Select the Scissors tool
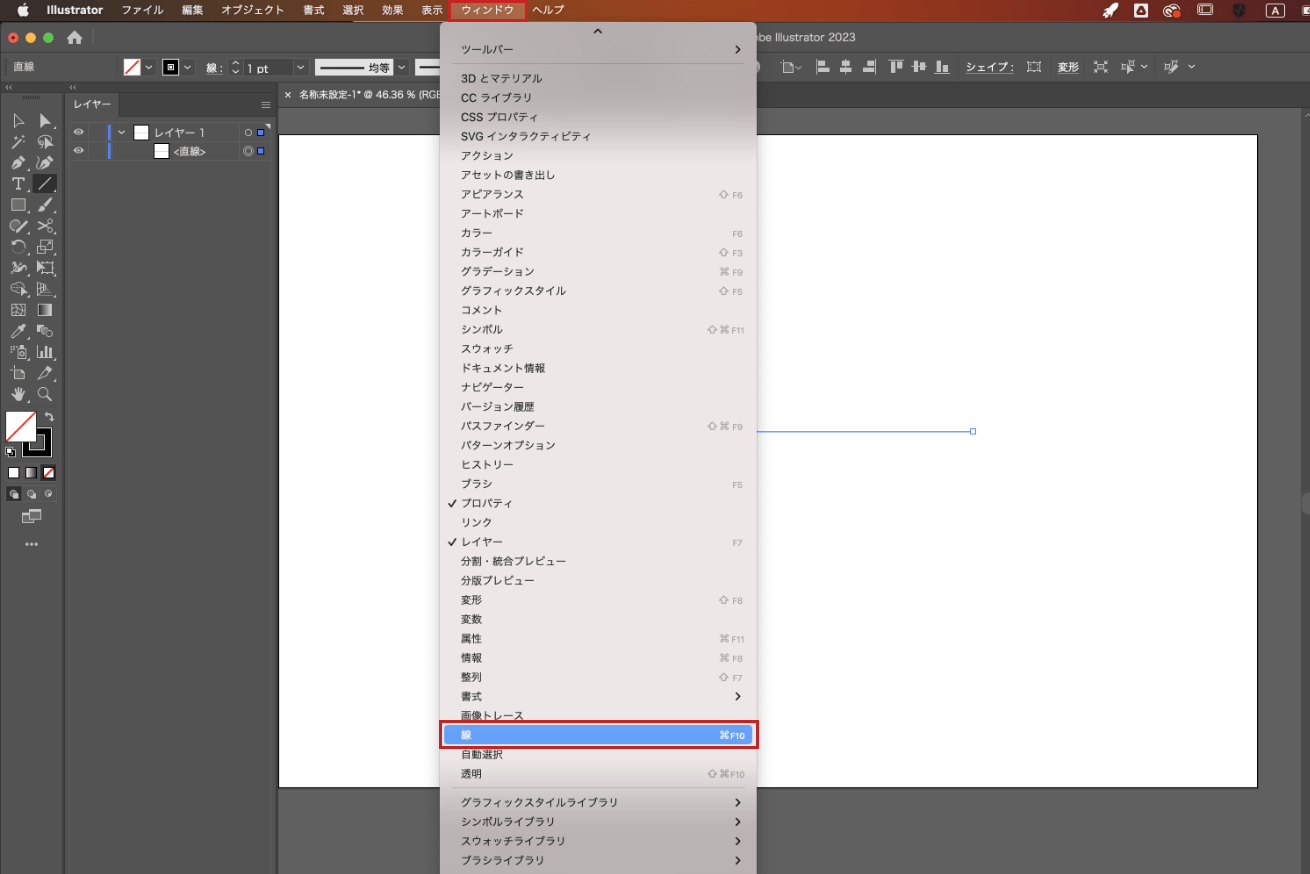Screen dimensions: 1310x874 coord(45,226)
